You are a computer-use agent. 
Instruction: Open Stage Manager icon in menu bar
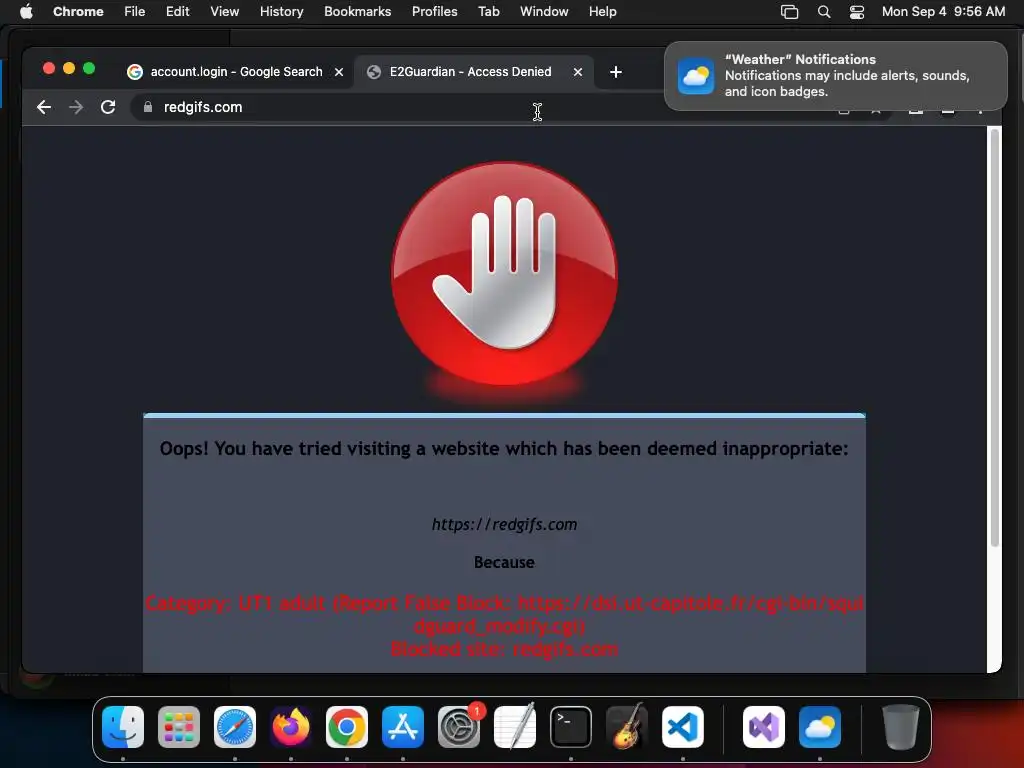click(790, 12)
